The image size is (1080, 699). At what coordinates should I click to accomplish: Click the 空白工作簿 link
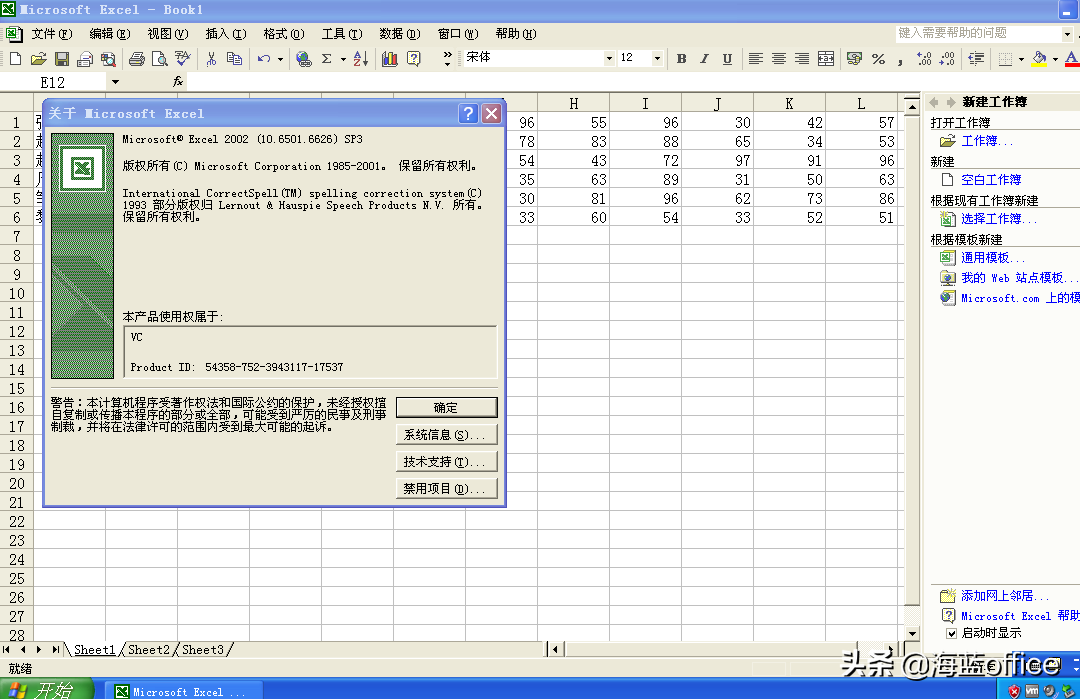point(990,180)
